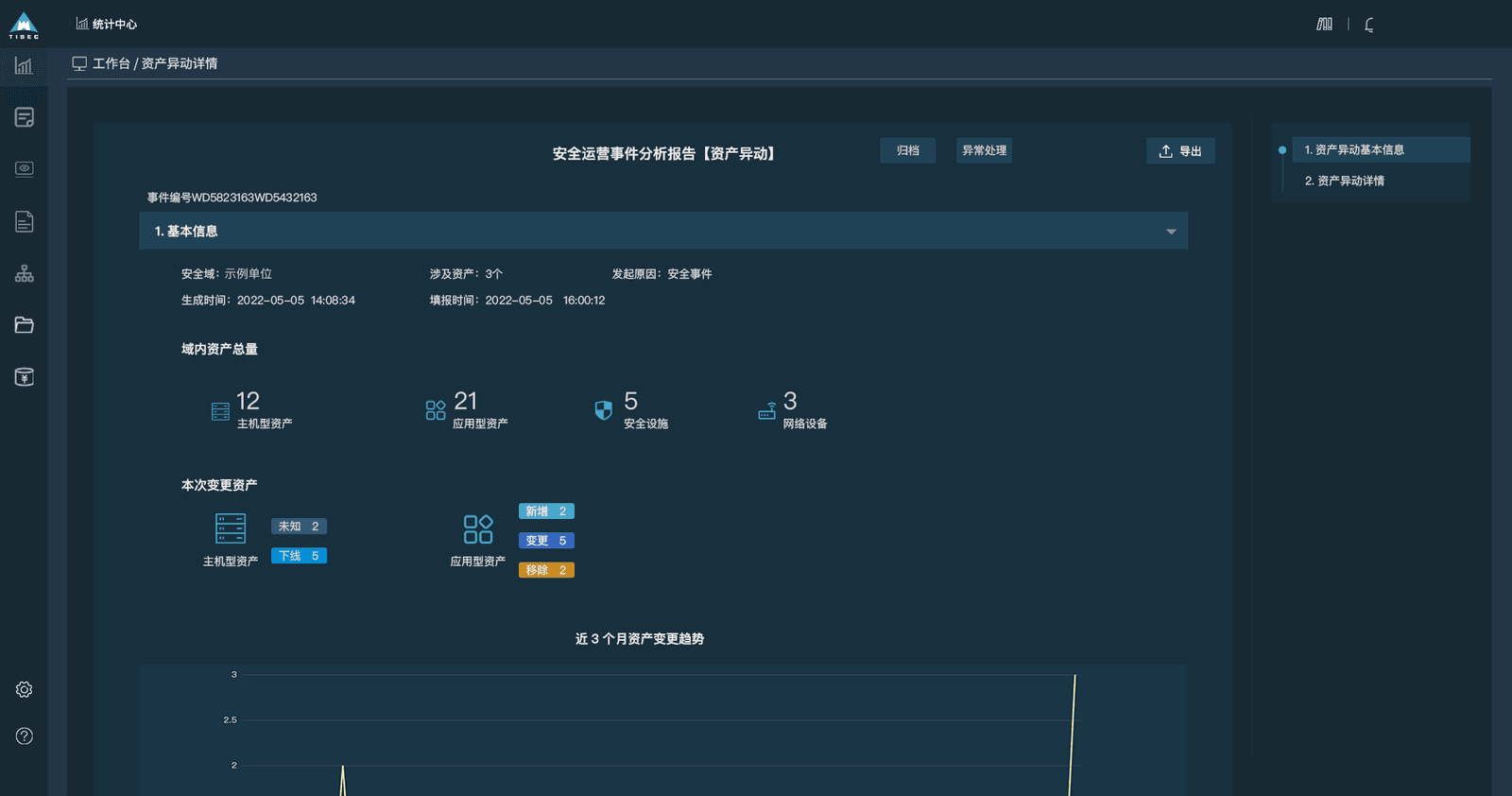Click the host asset icon beside 12
The height and width of the screenshot is (796, 1512).
[220, 411]
